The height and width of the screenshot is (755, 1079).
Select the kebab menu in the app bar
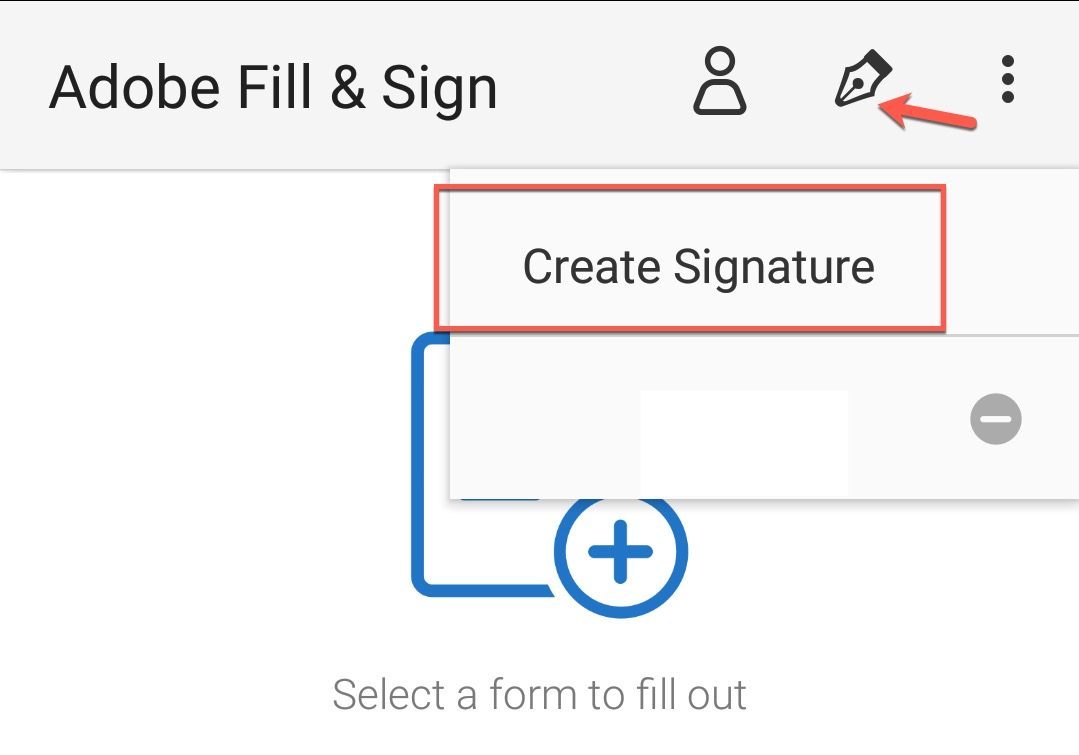click(x=1007, y=79)
